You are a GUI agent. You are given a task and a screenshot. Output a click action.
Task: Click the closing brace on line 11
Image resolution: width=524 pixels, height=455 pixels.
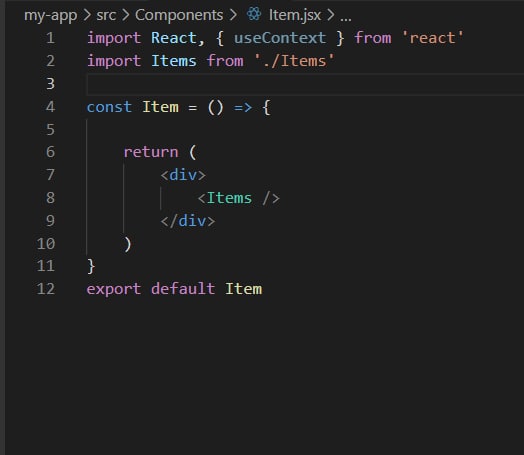pyautogui.click(x=91, y=267)
